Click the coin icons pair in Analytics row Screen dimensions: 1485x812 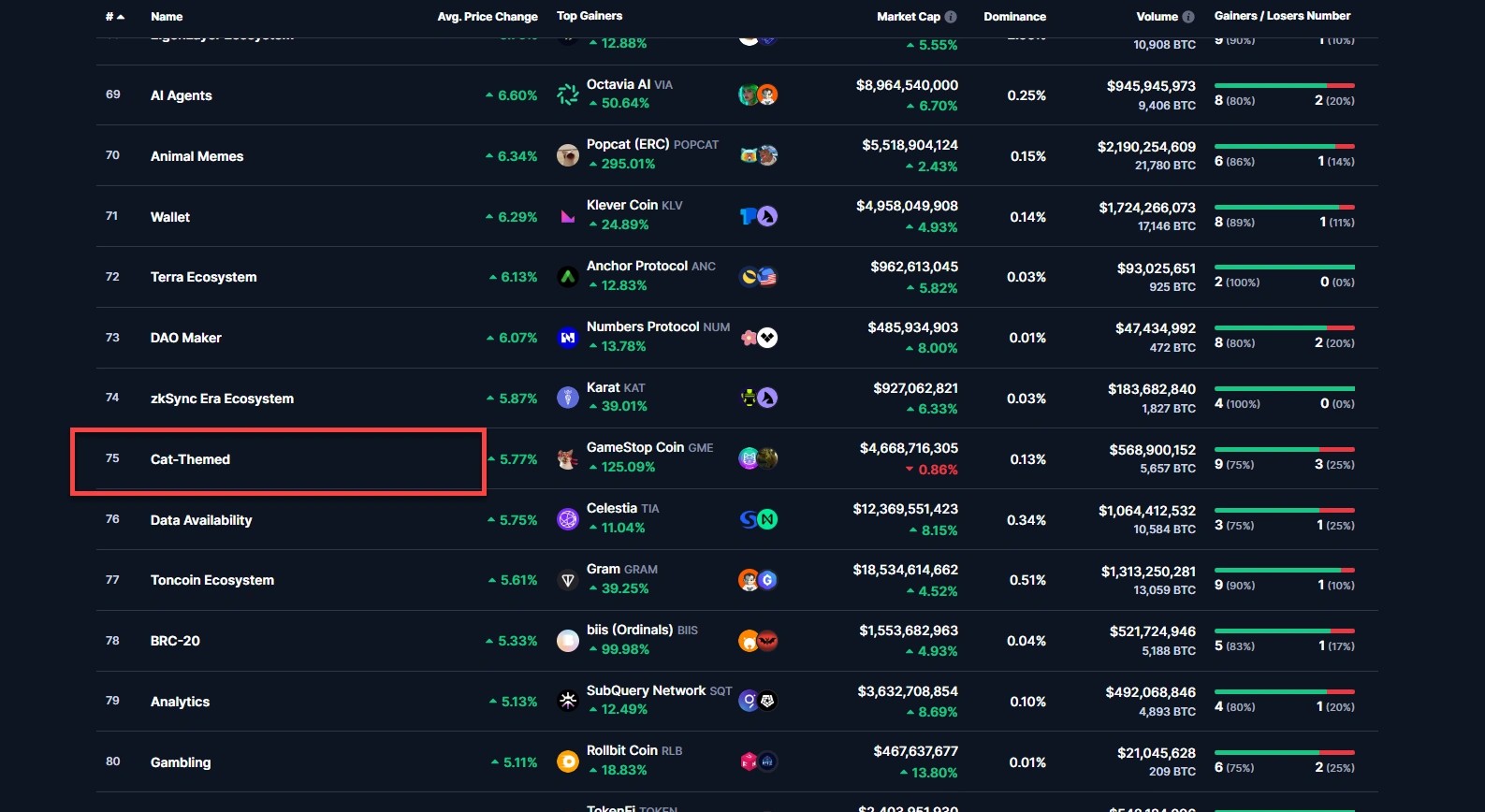(758, 701)
